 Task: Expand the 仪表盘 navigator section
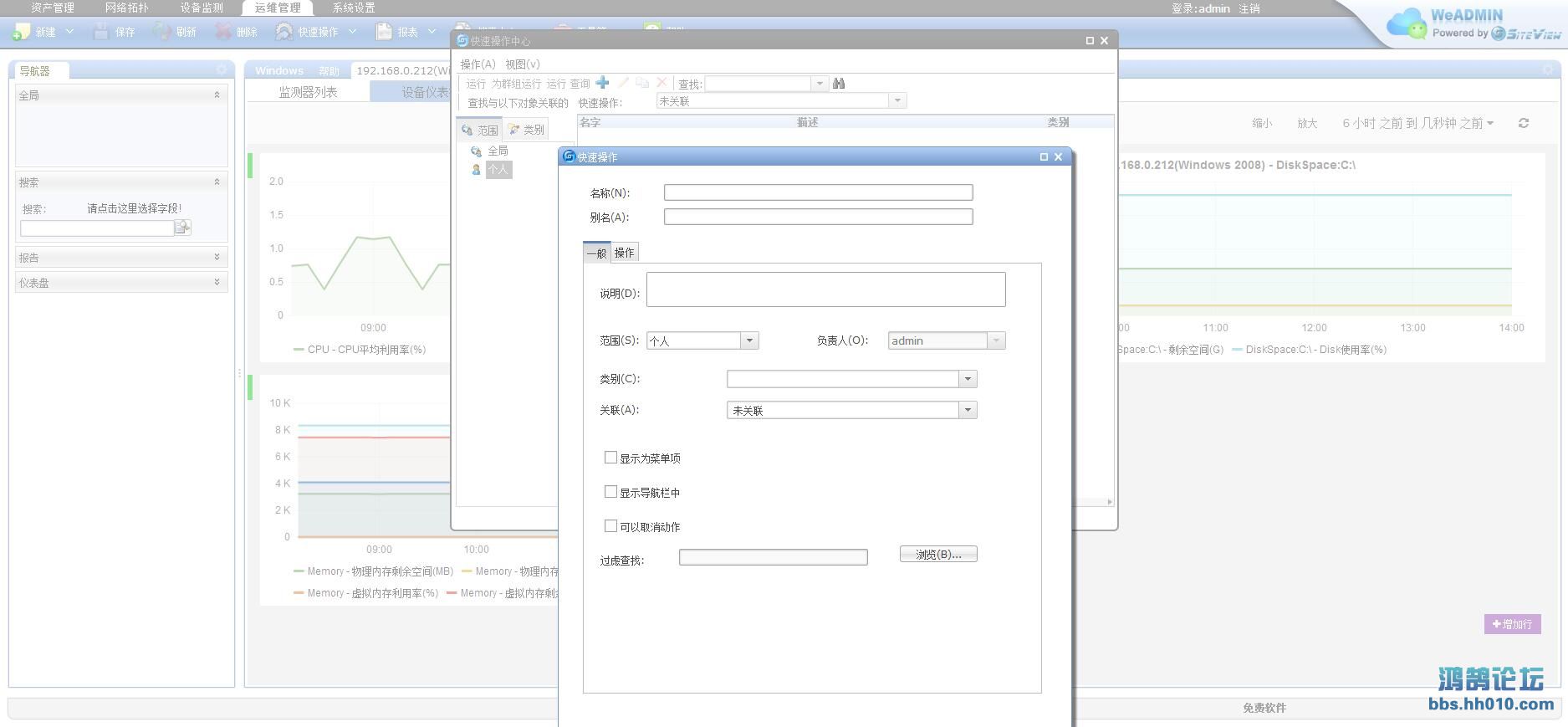pos(217,282)
